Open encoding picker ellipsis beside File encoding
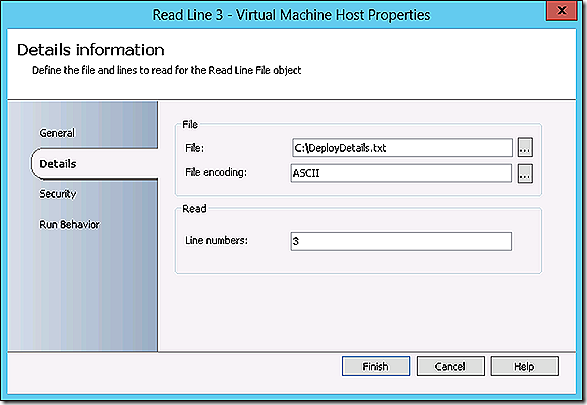 525,174
